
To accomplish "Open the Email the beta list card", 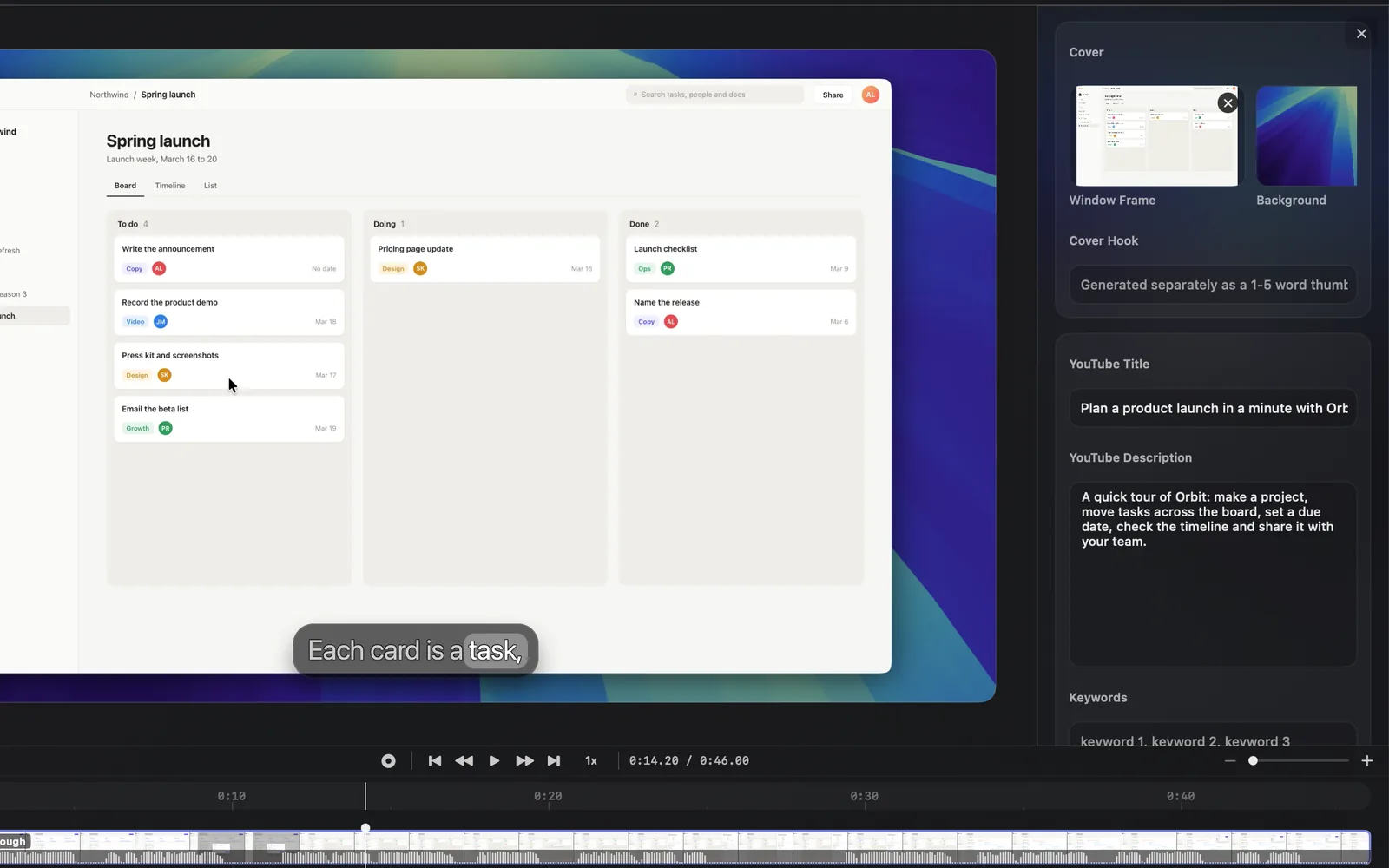I will click(229, 418).
